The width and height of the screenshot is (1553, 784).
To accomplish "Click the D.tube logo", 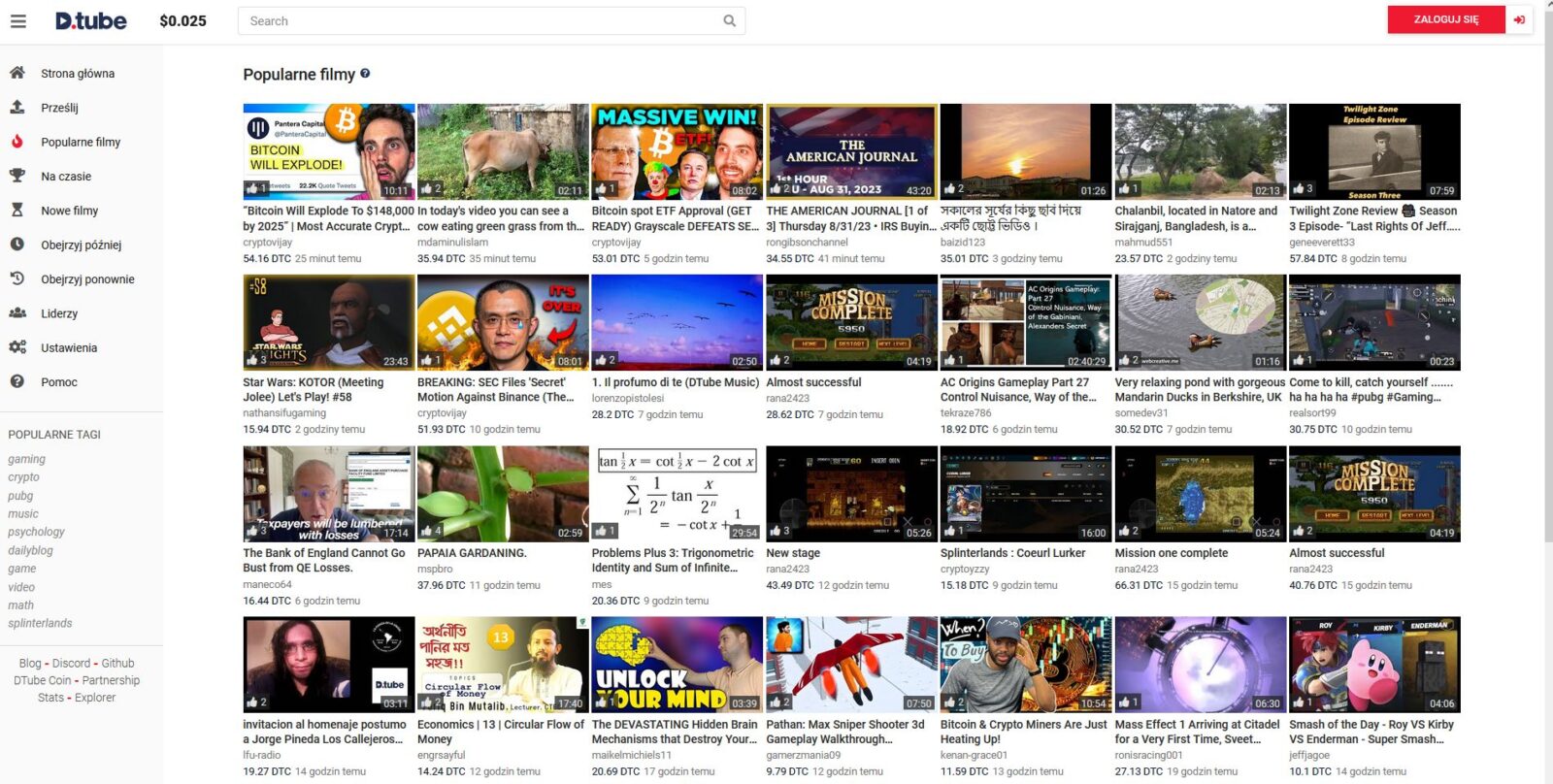I will coord(91,20).
